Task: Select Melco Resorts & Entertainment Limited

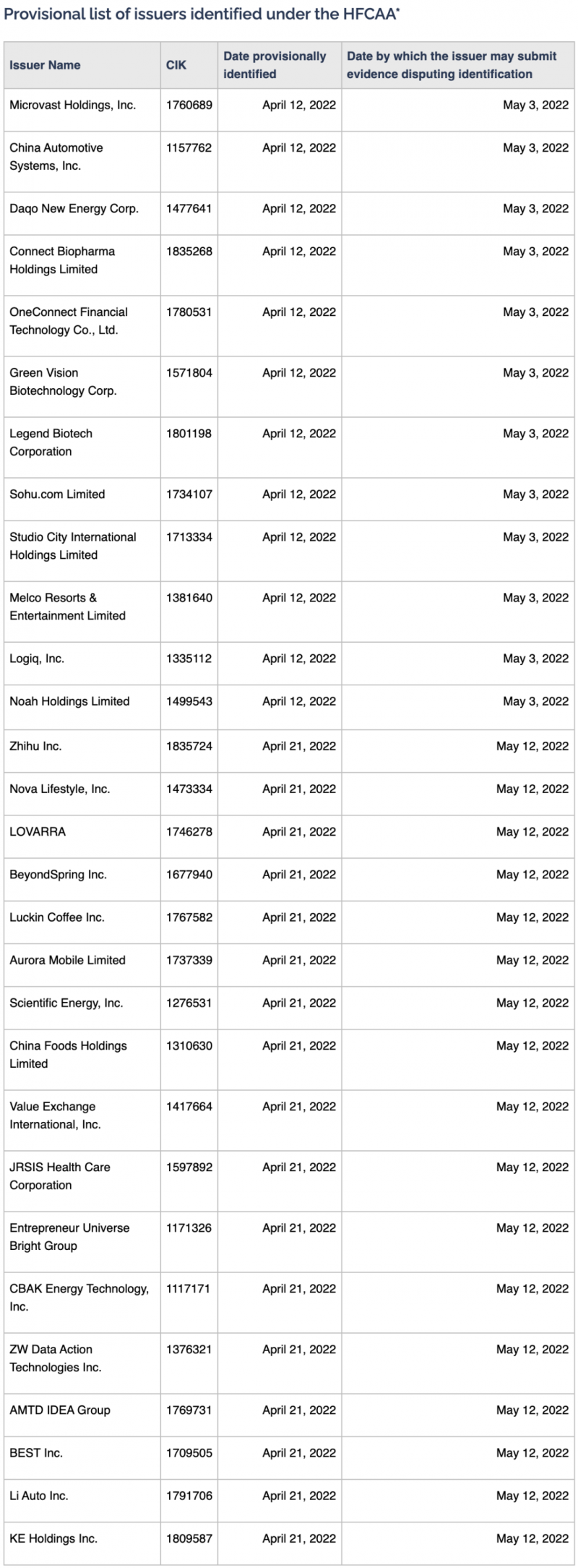Action: click(67, 607)
